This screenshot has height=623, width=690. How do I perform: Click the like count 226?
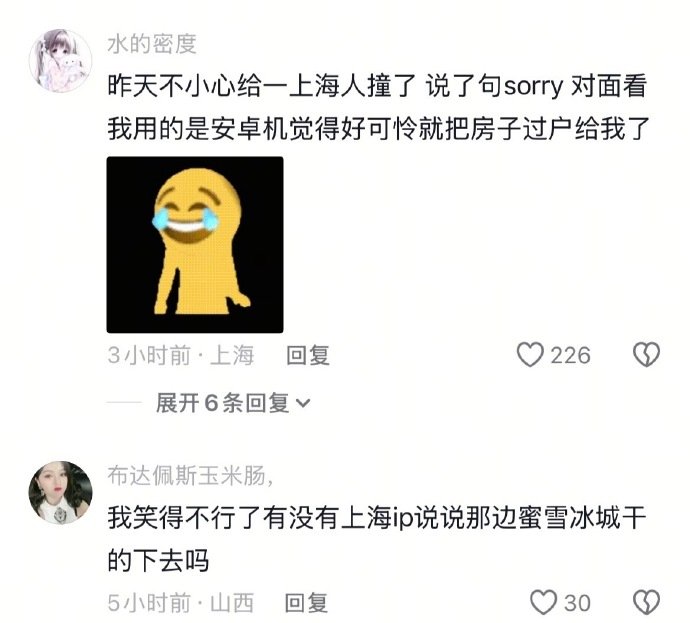pos(570,355)
